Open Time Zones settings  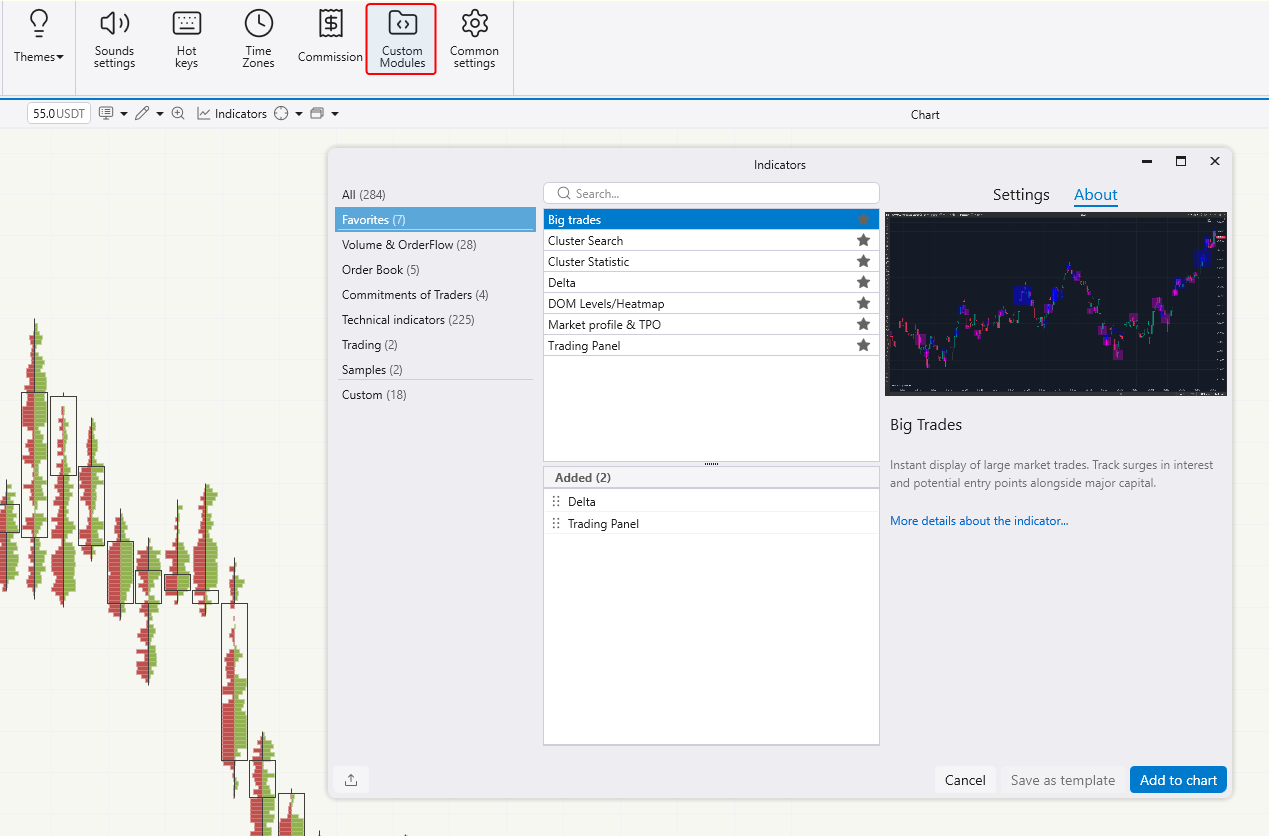(258, 40)
